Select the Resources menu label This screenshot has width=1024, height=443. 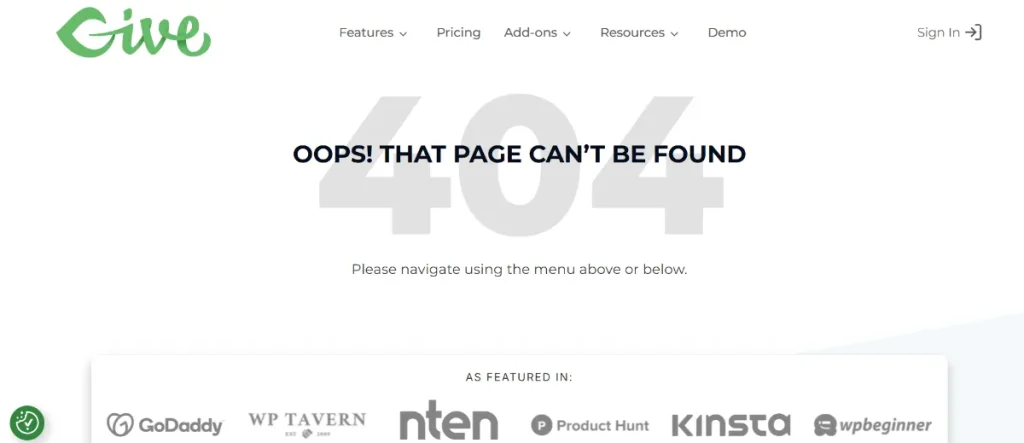[x=632, y=33]
